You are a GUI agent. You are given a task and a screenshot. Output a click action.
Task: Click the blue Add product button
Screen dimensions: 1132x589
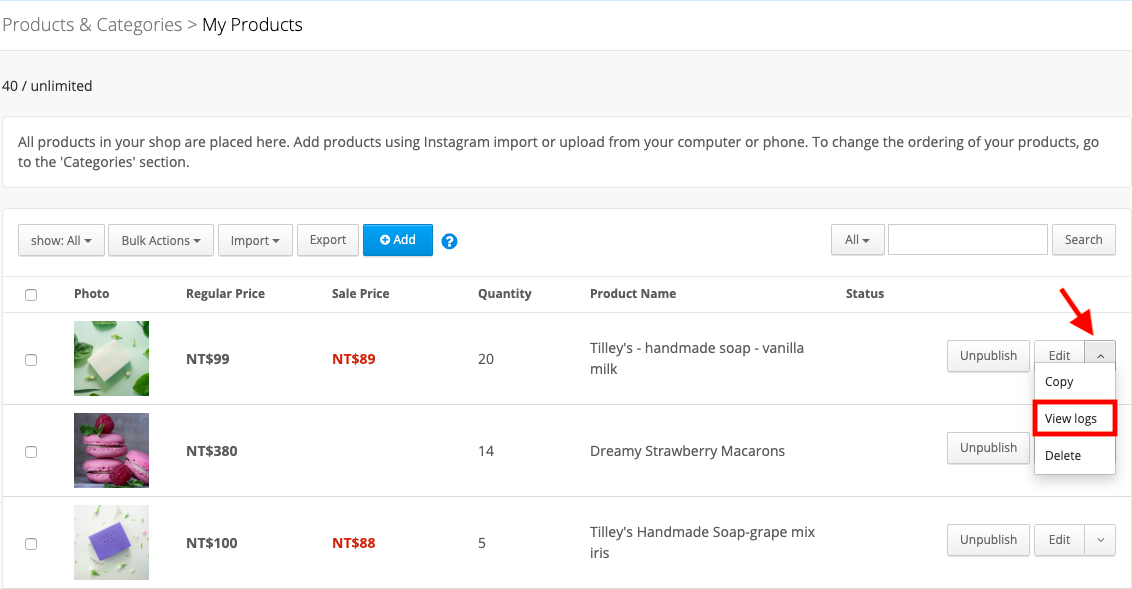pos(398,240)
